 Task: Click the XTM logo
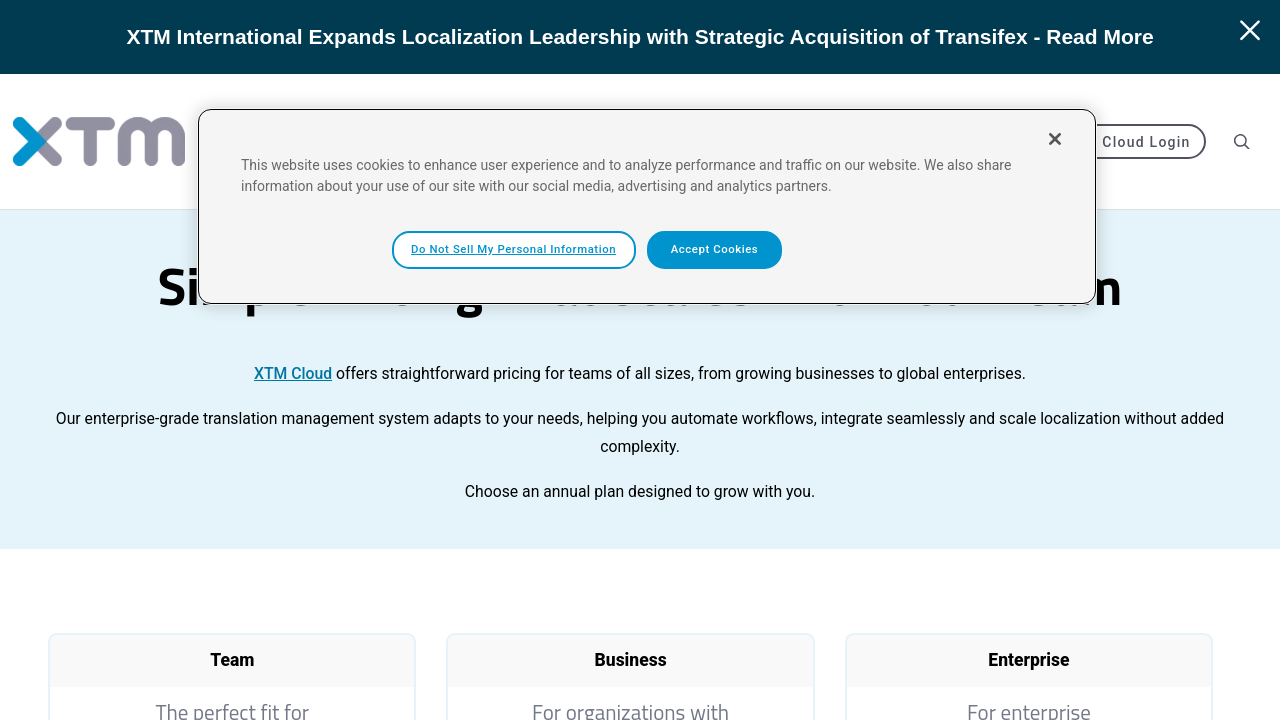point(99,142)
